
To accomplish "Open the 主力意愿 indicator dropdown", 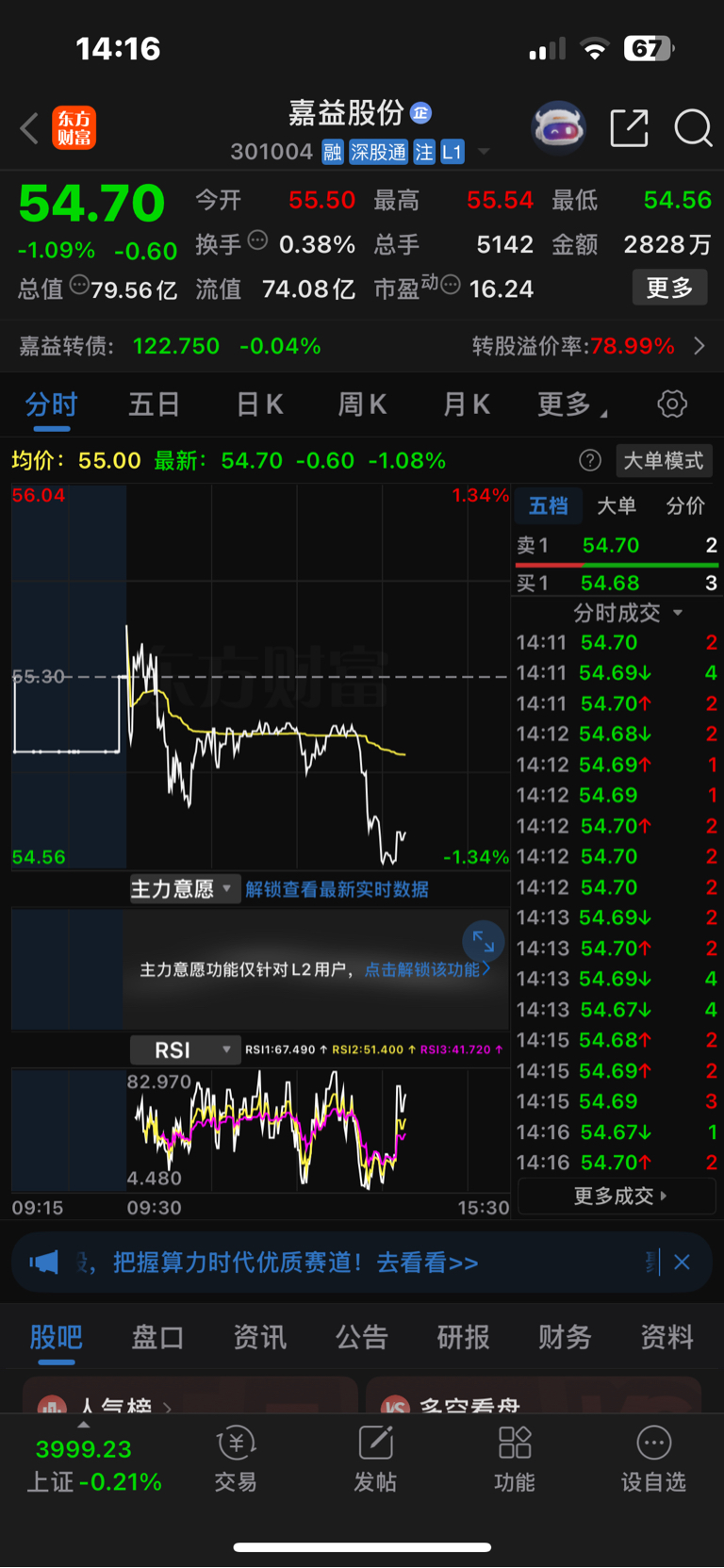I will pos(185,889).
